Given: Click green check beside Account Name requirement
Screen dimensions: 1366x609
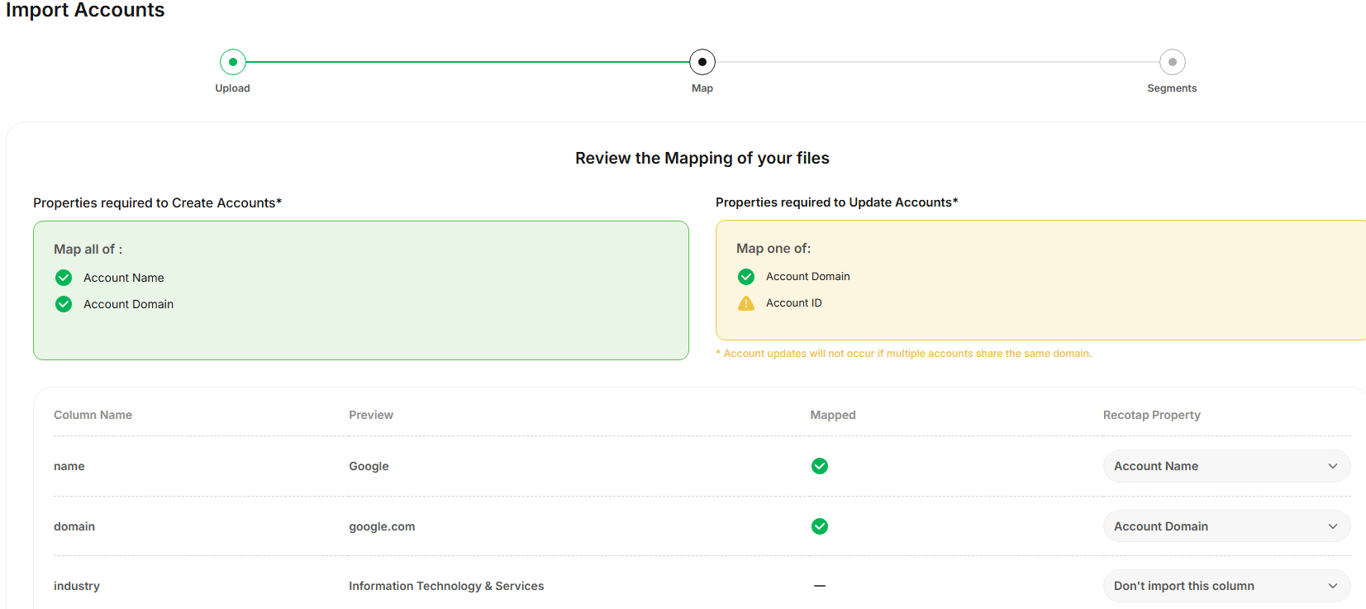Looking at the screenshot, I should coord(64,278).
